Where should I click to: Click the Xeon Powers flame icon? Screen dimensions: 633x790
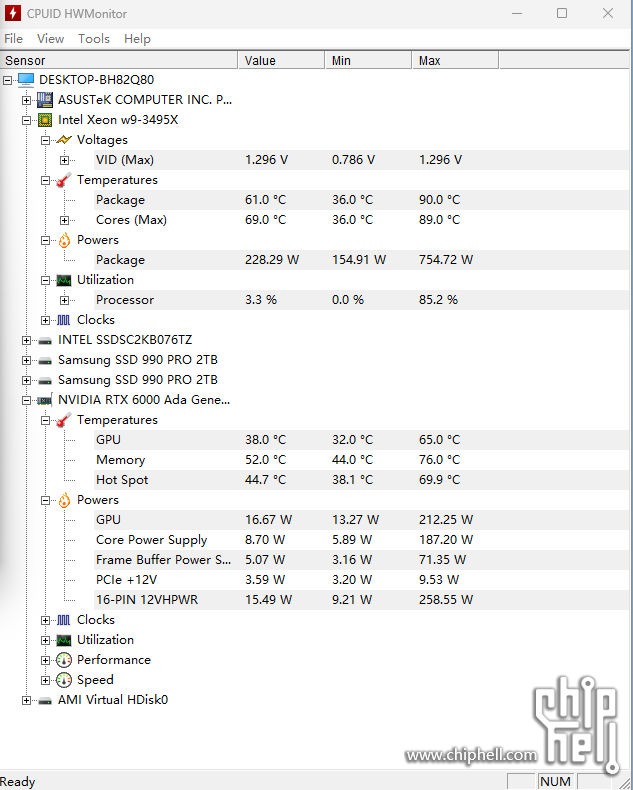pos(64,240)
